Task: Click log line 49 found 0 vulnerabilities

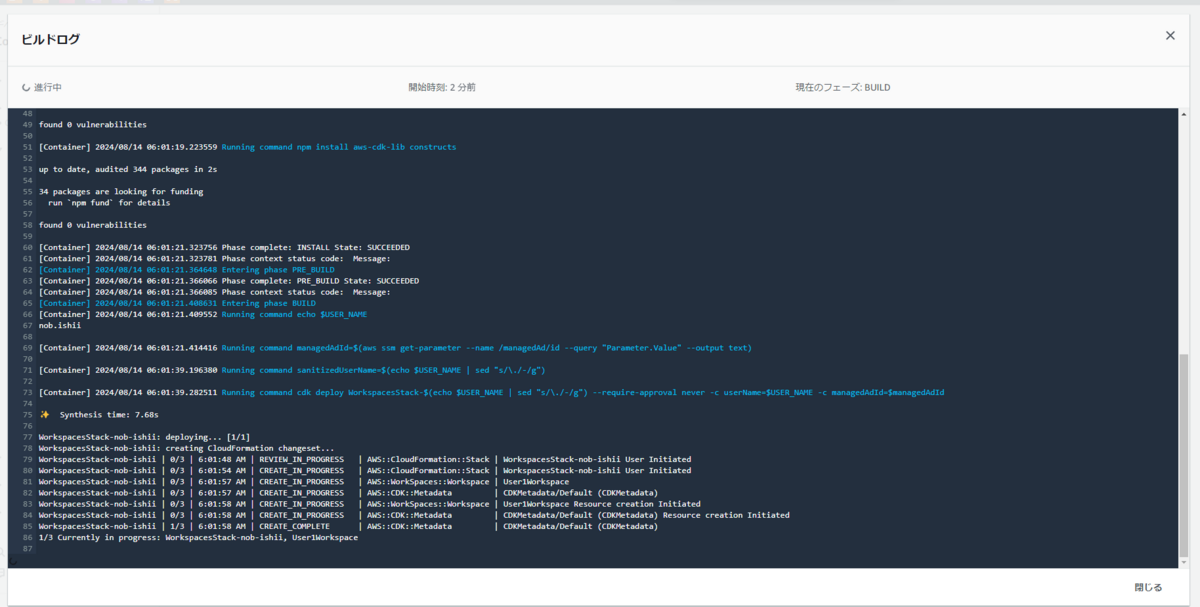Action: tap(93, 125)
